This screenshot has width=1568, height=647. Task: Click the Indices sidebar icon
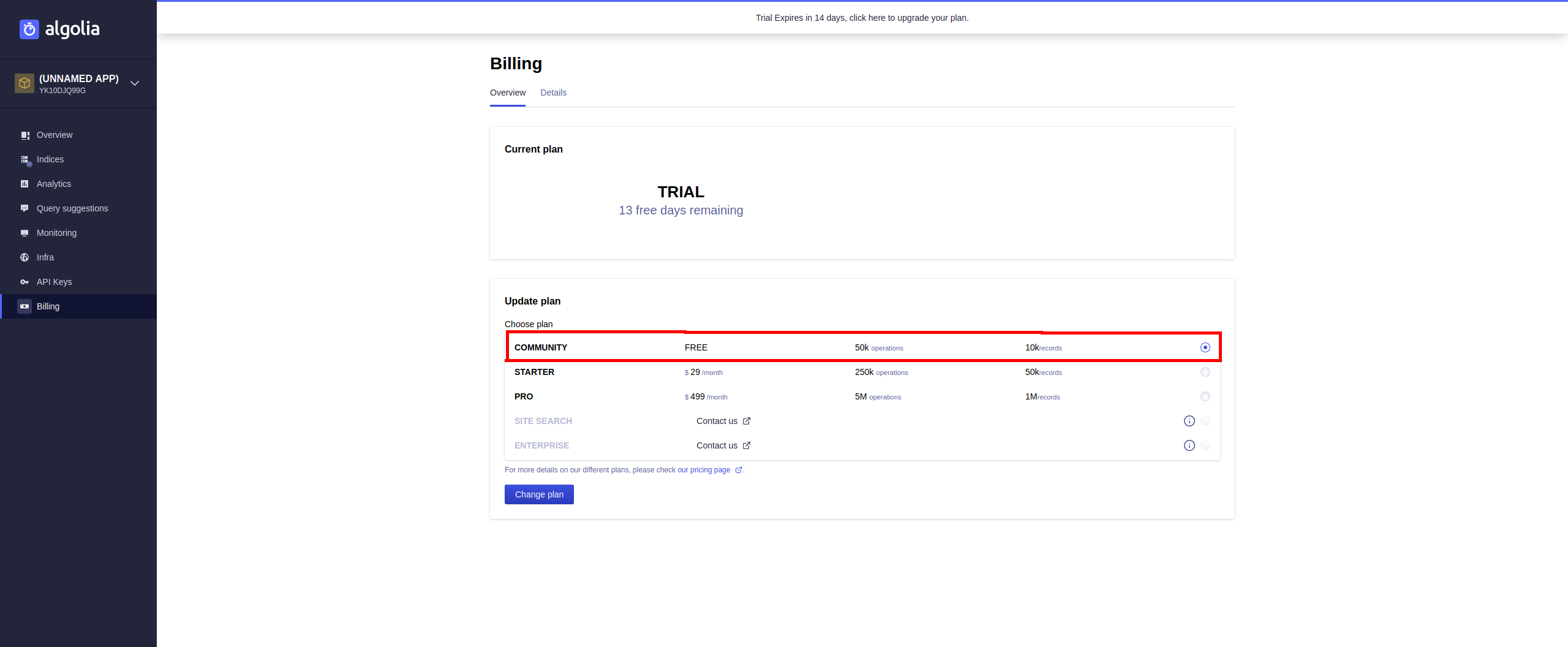25,160
